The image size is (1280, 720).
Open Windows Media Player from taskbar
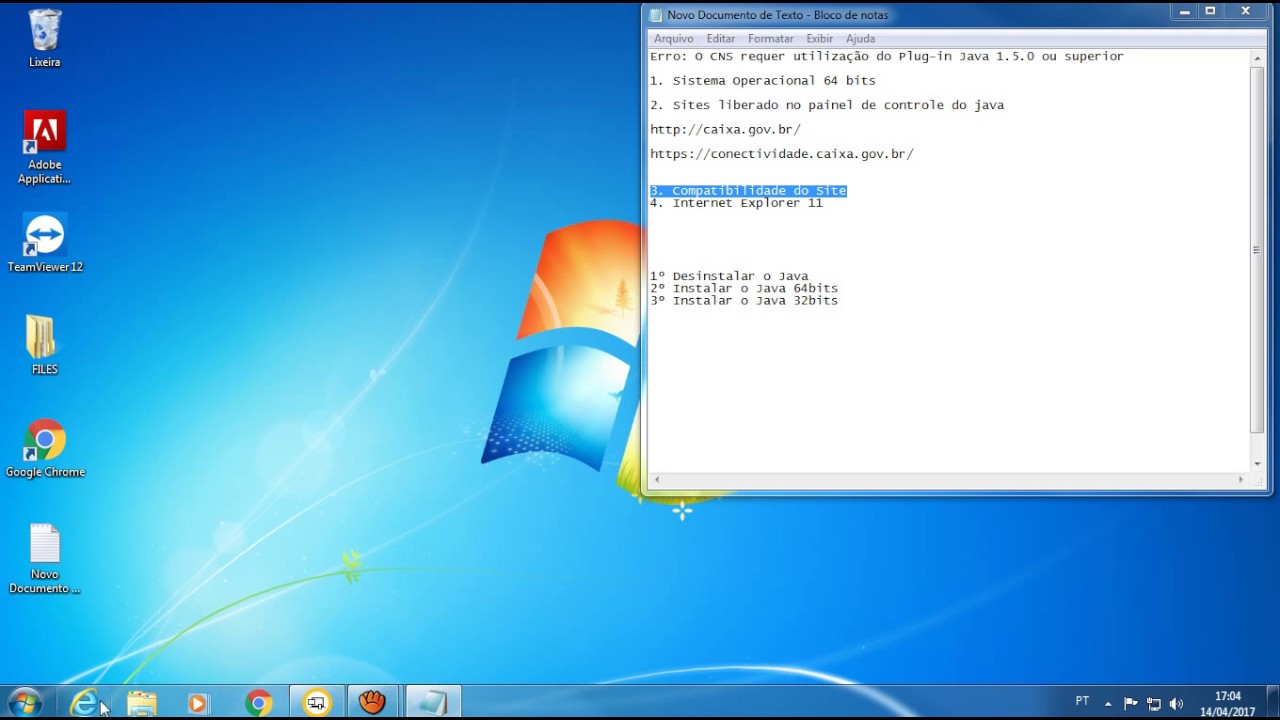[198, 703]
